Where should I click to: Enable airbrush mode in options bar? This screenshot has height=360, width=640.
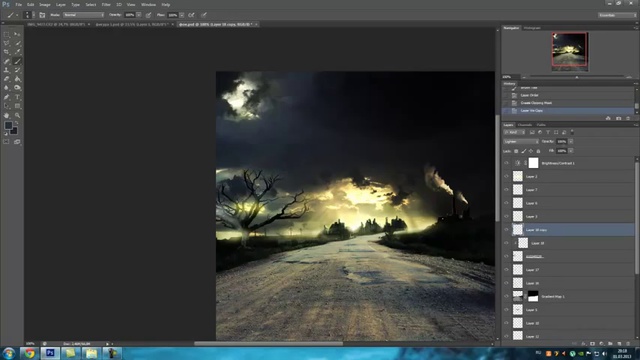tap(191, 15)
